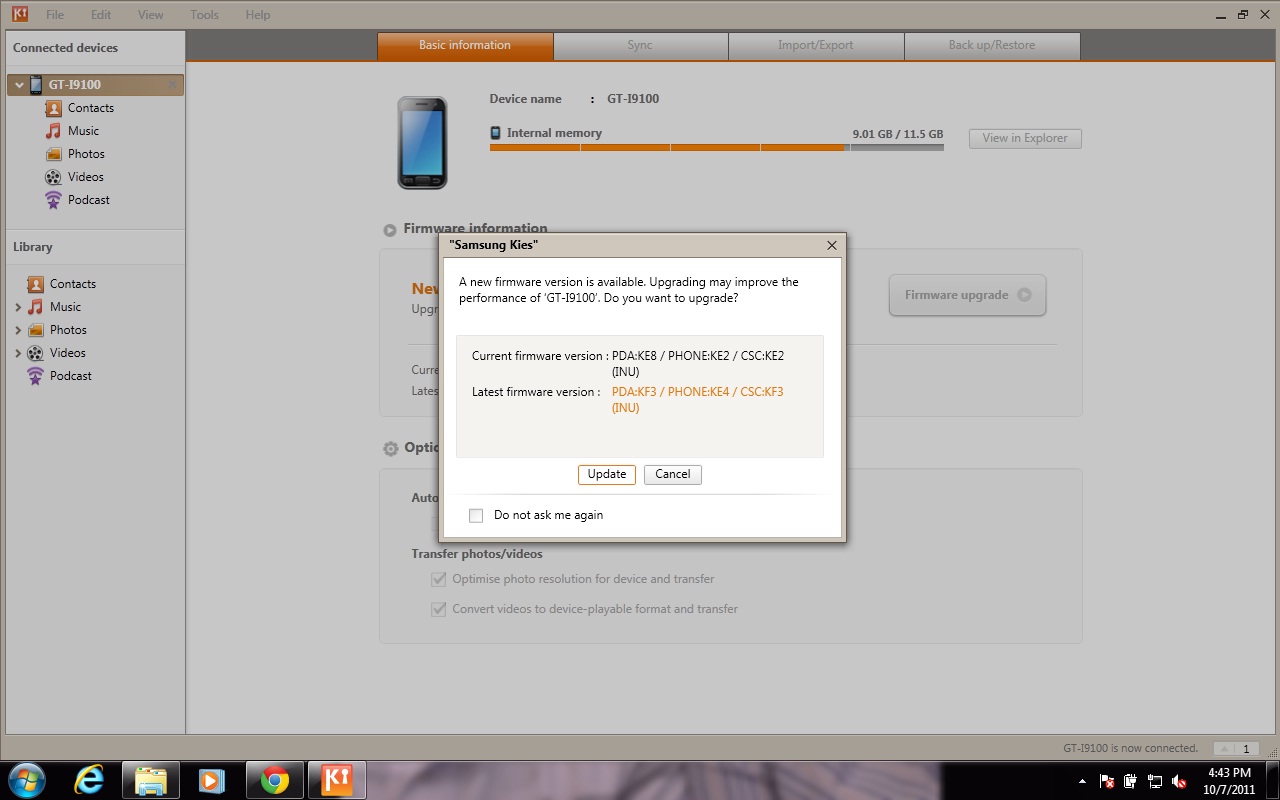The width and height of the screenshot is (1280, 800).
Task: Click the large phone image thumbnail
Action: pyautogui.click(x=422, y=143)
